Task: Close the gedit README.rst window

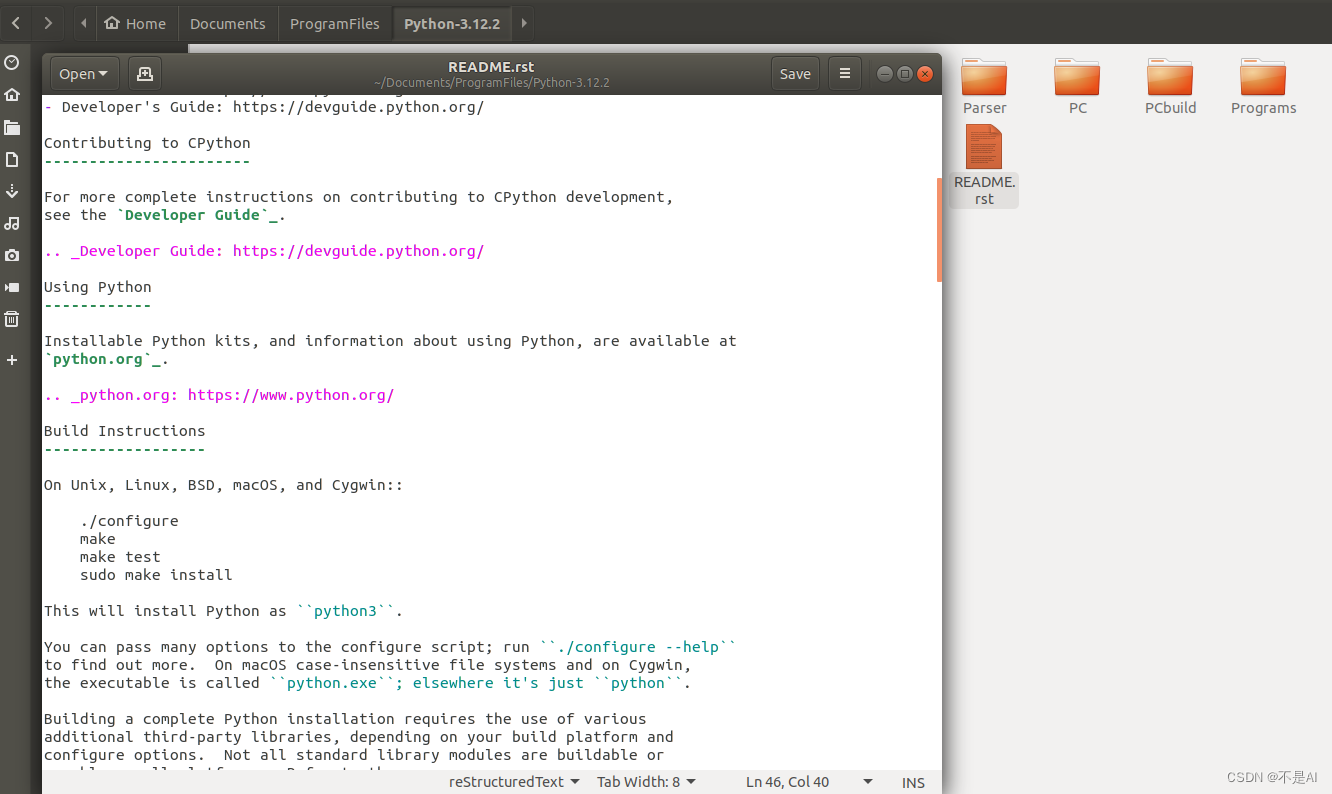Action: pyautogui.click(x=925, y=74)
